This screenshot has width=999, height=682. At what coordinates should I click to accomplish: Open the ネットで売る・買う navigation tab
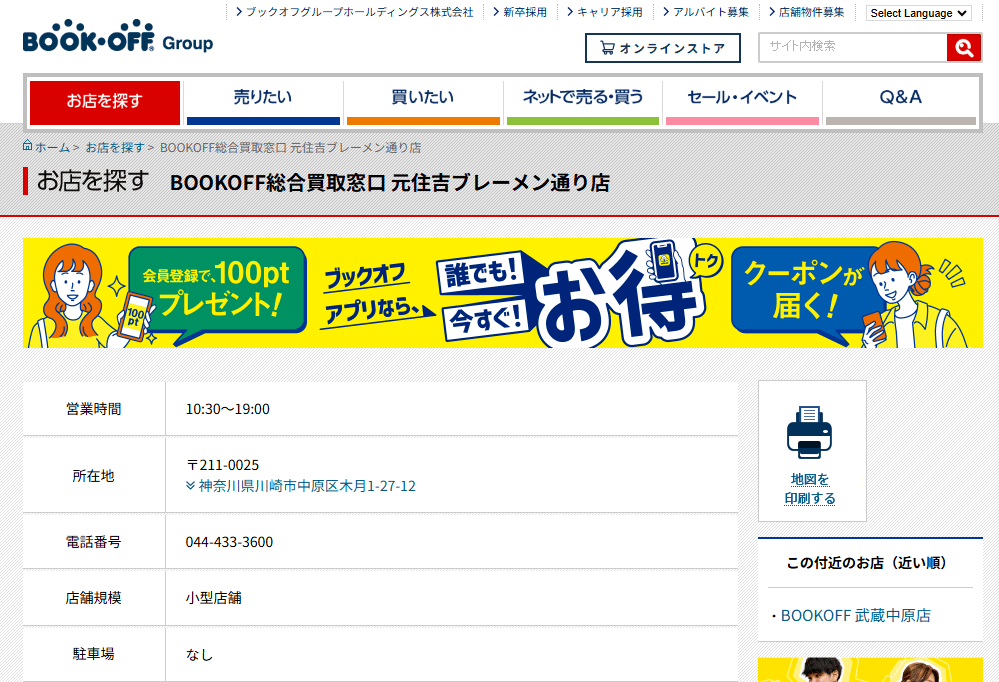coord(583,102)
